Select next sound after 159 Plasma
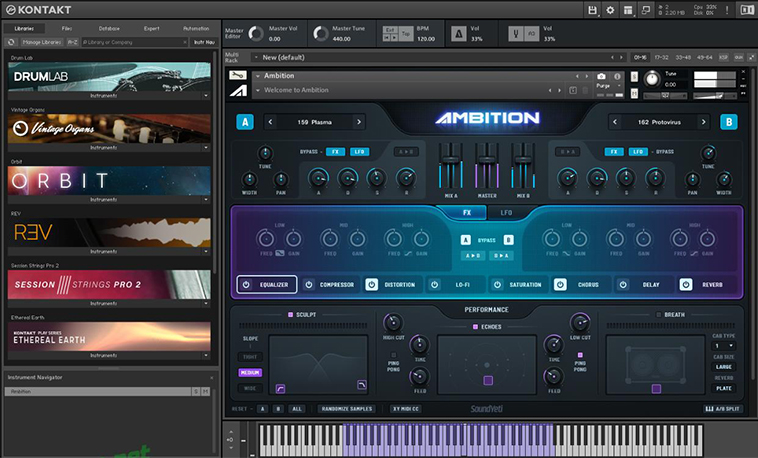The width and height of the screenshot is (758, 458). 359,122
